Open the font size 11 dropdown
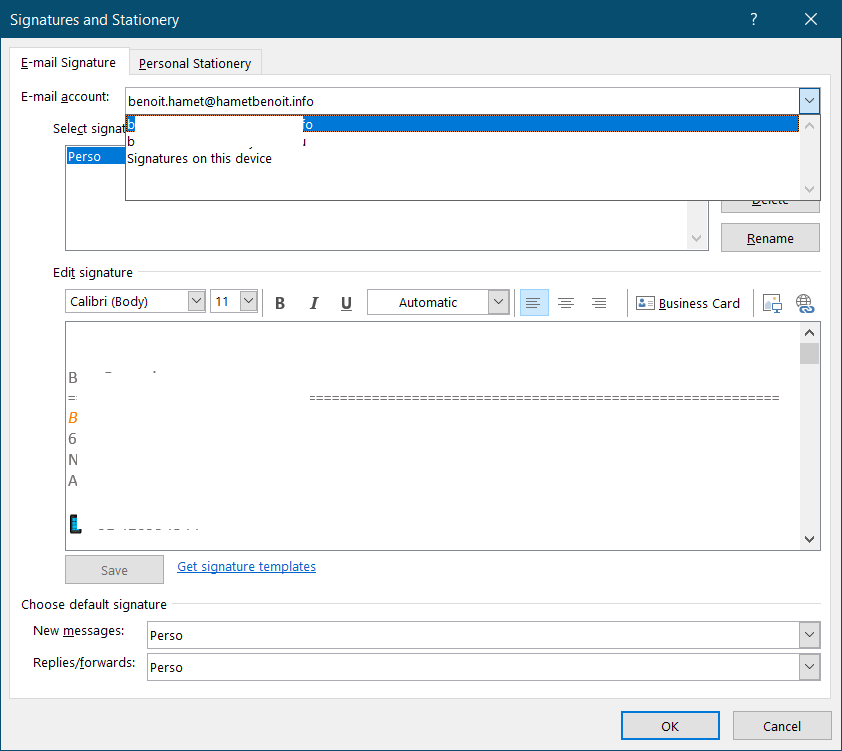842x751 pixels. click(x=249, y=301)
